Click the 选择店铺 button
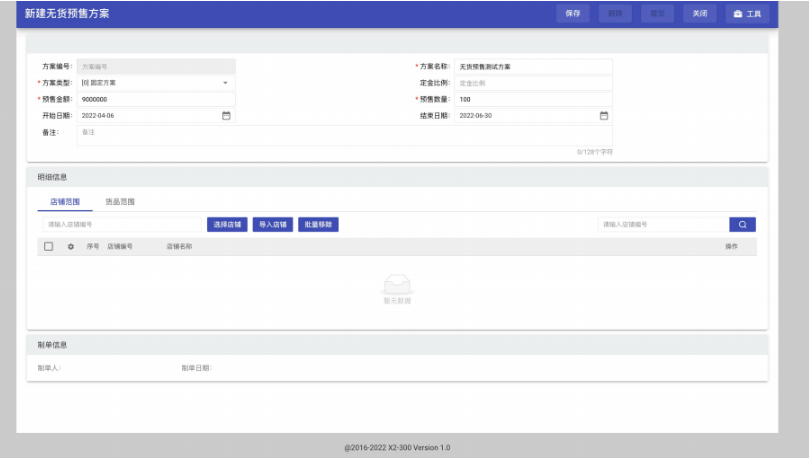Image resolution: width=809 pixels, height=458 pixels. point(227,224)
